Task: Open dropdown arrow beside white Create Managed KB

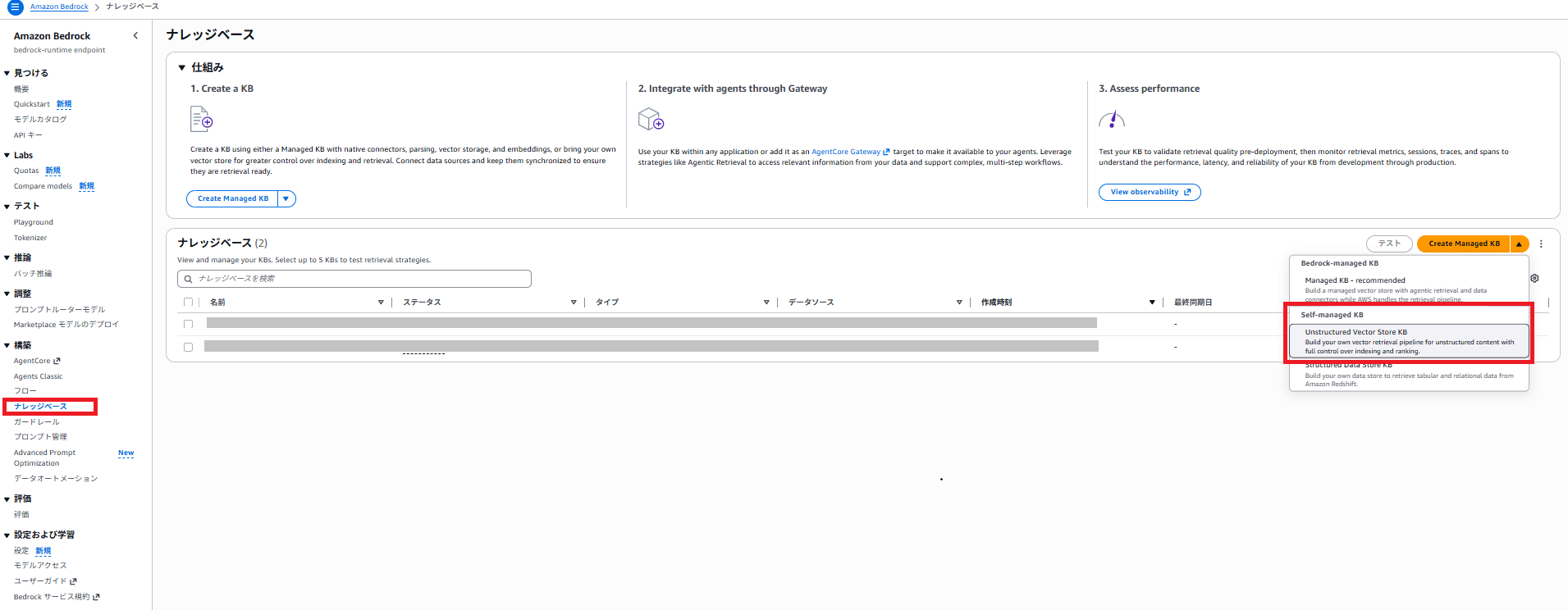Action: pos(286,198)
